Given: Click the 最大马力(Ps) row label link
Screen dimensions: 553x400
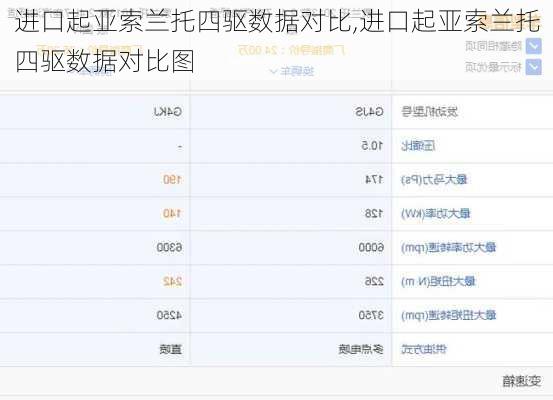Looking at the screenshot, I should click(434, 180).
